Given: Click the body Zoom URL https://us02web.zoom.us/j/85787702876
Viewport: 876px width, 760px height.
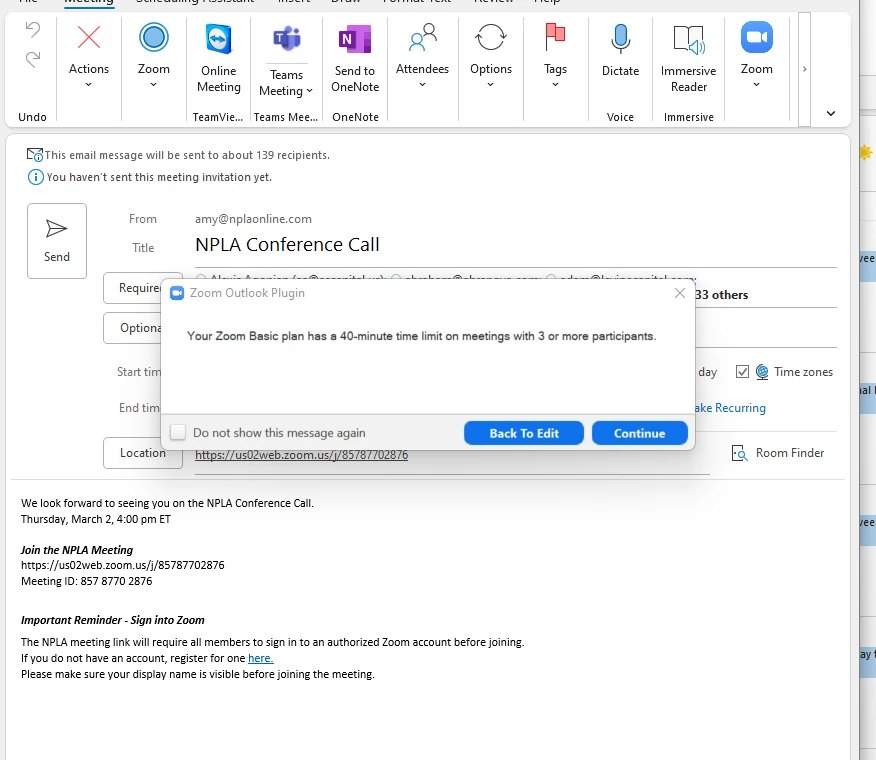Looking at the screenshot, I should pos(123,565).
